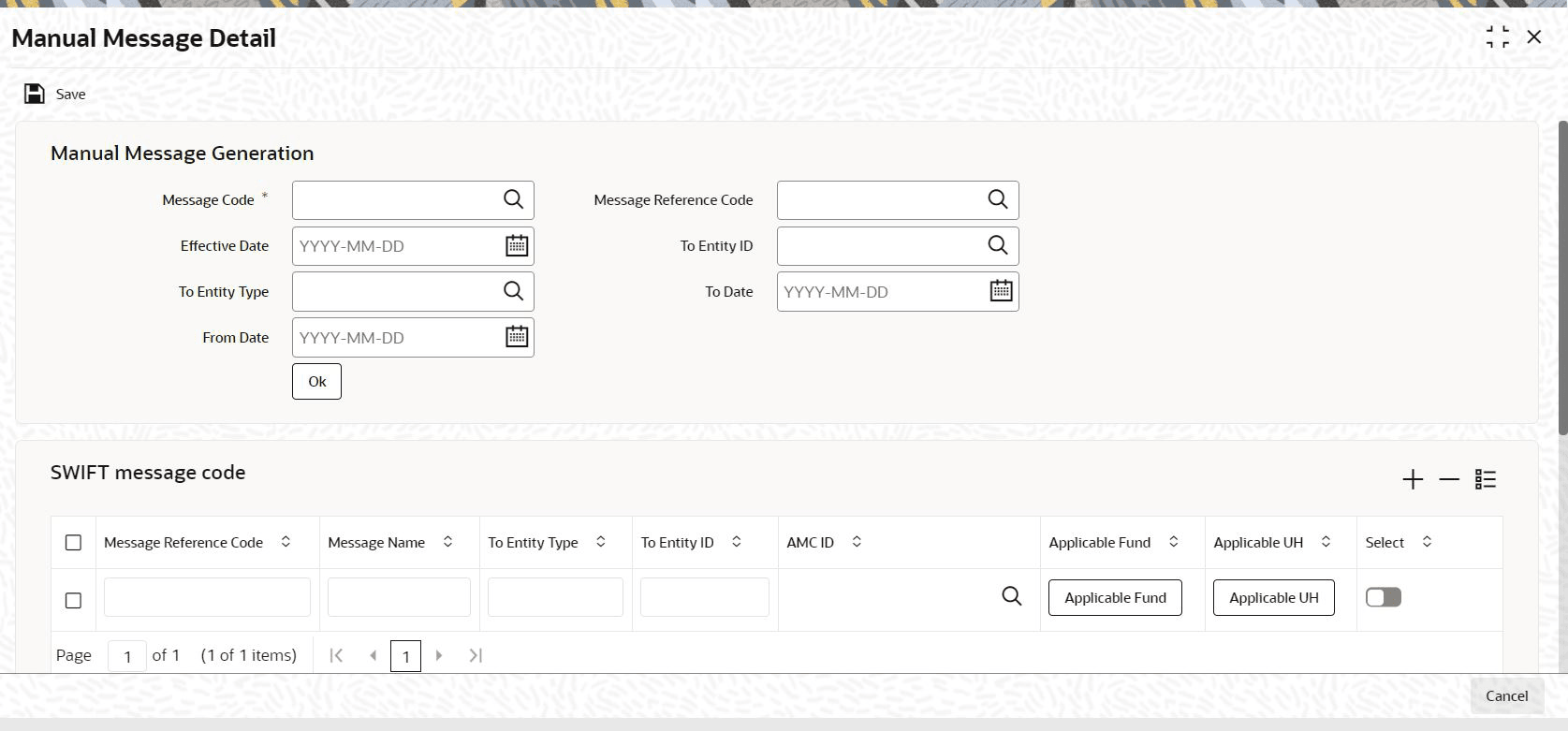Sort by Message Reference Code column
1568x731 pixels.
pos(286,542)
